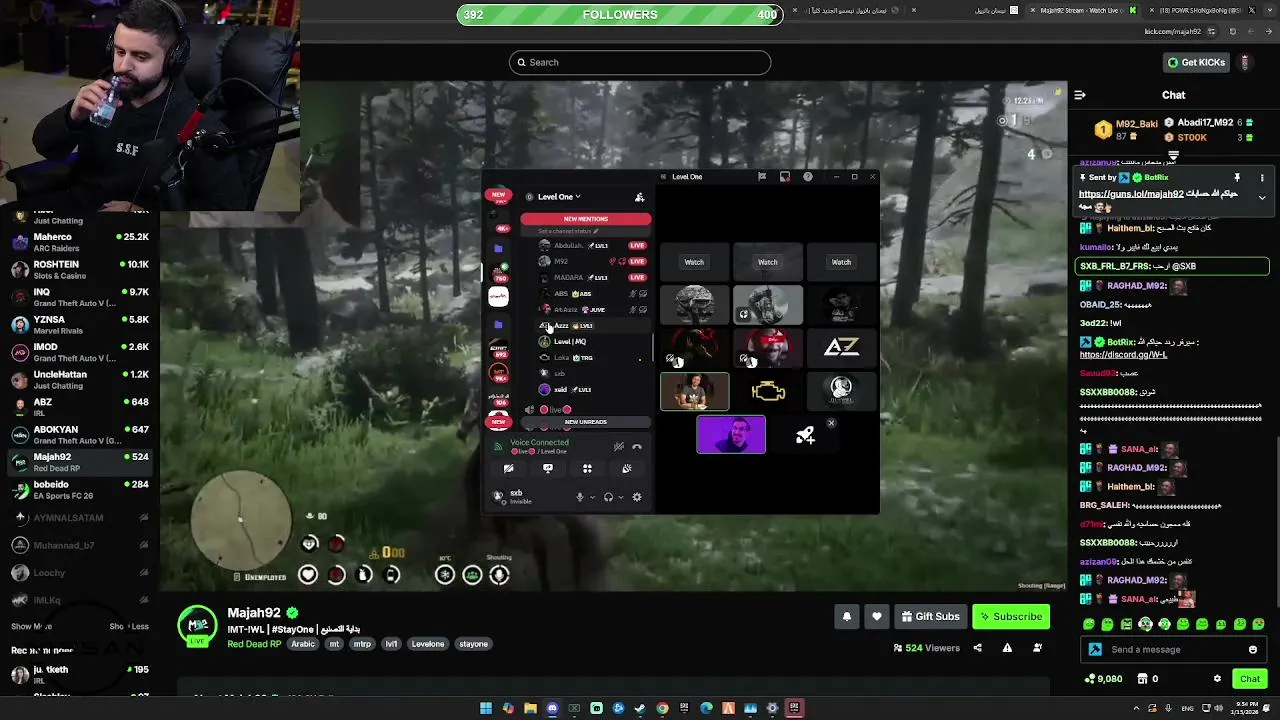
Task: Expand the pinned BotRix message chevron
Action: (x=1262, y=197)
